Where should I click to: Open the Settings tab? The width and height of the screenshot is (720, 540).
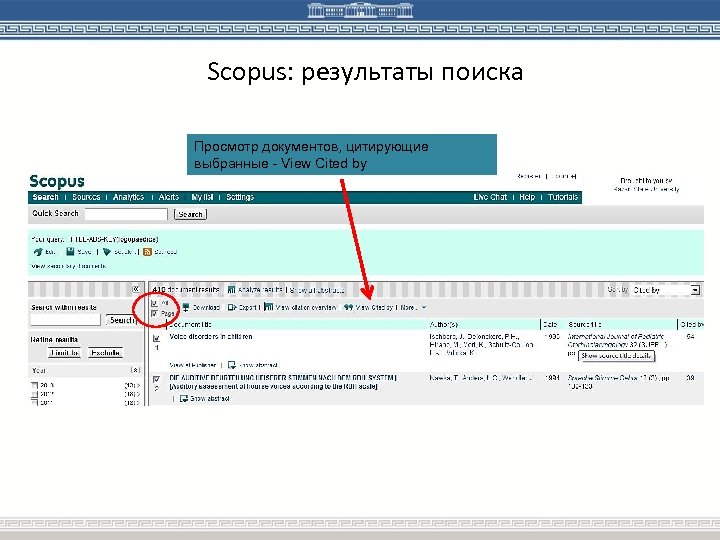coord(240,197)
